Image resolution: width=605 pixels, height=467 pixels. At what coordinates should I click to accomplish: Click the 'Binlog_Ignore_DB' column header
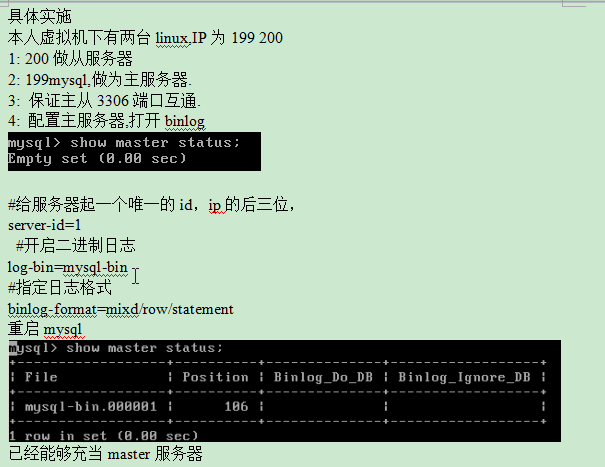pos(464,377)
